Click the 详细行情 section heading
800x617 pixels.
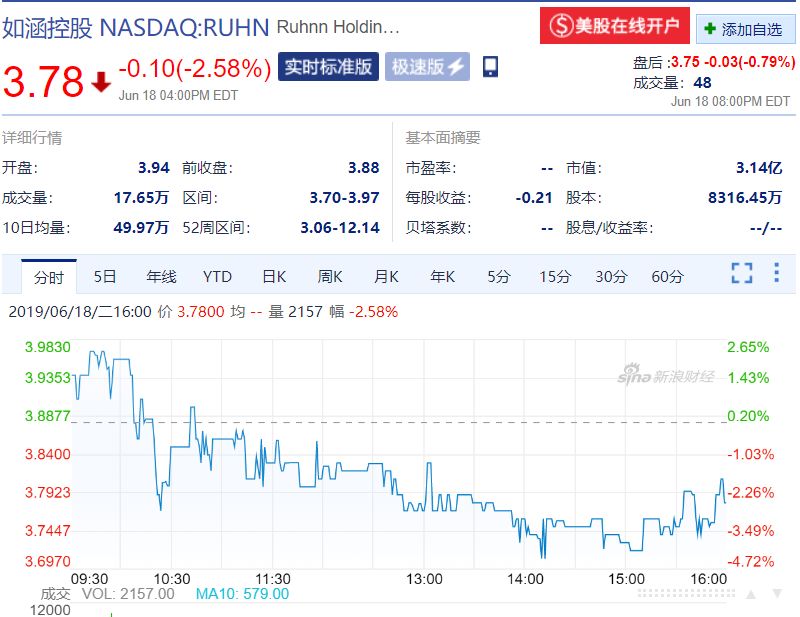click(32, 138)
